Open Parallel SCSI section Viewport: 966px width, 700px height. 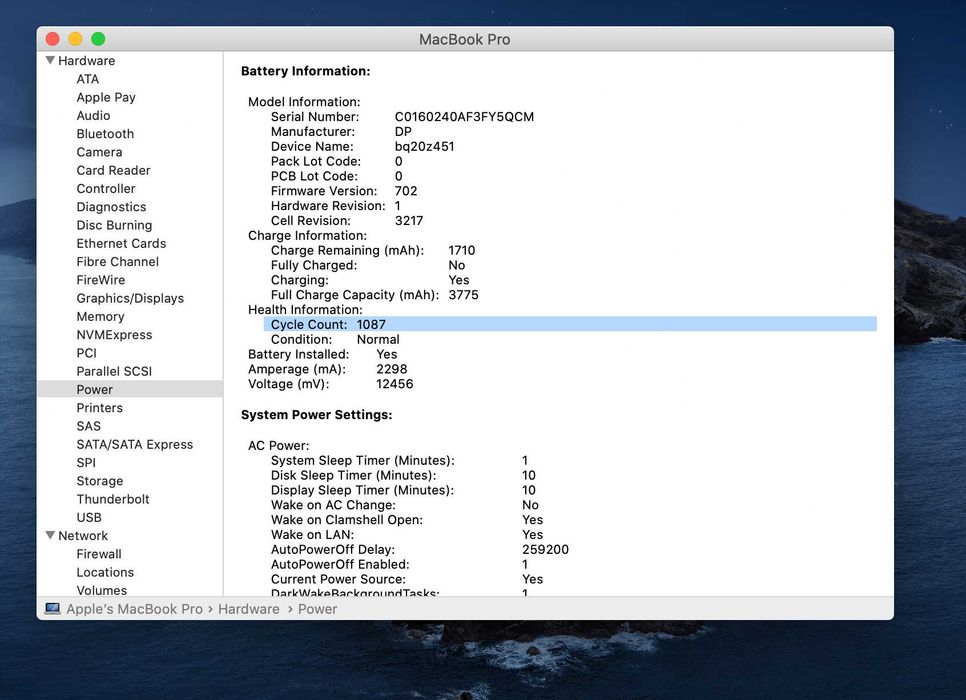tap(114, 372)
